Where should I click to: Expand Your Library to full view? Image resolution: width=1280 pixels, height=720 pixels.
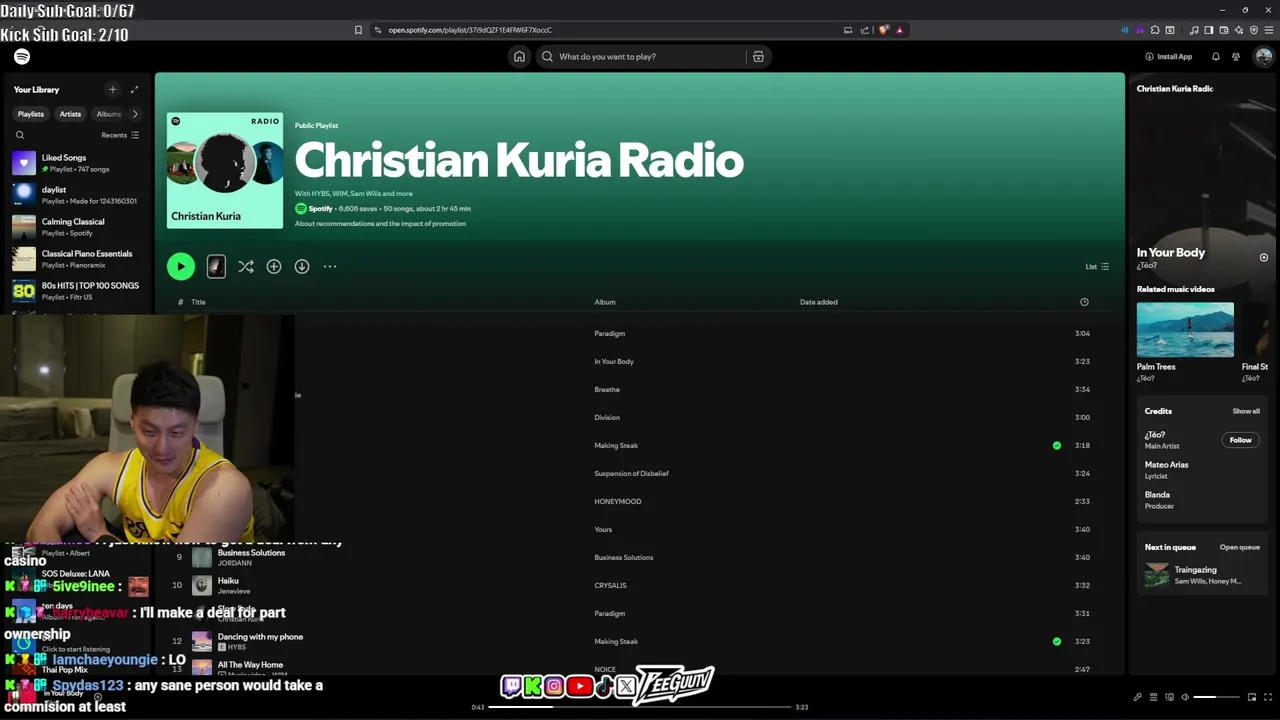135,90
